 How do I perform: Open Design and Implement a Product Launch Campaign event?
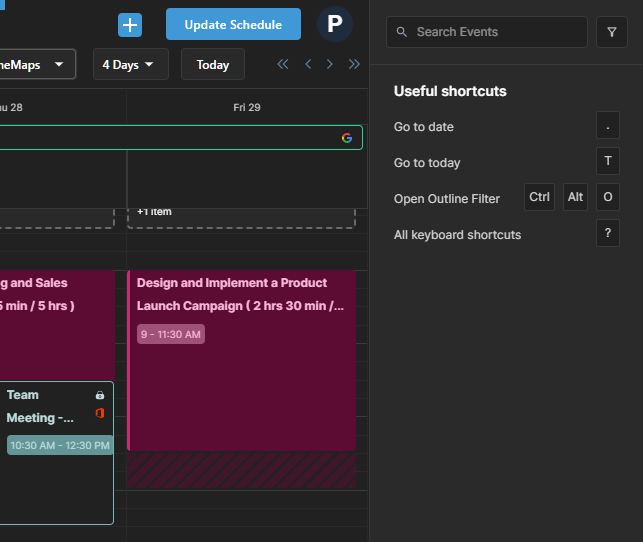tap(242, 360)
